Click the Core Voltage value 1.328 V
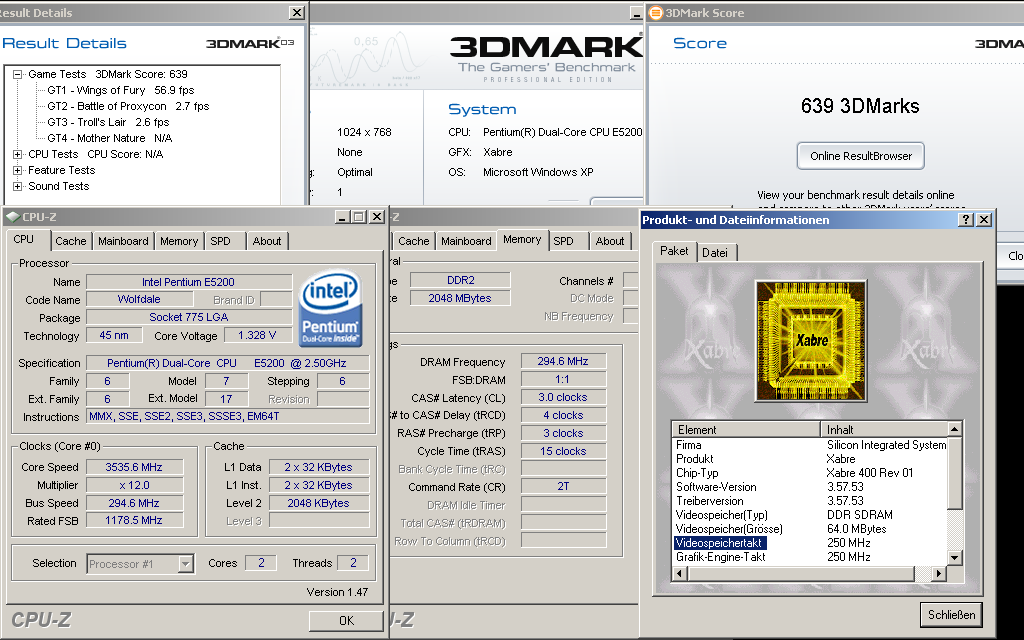Image resolution: width=1024 pixels, height=640 pixels. tap(257, 335)
